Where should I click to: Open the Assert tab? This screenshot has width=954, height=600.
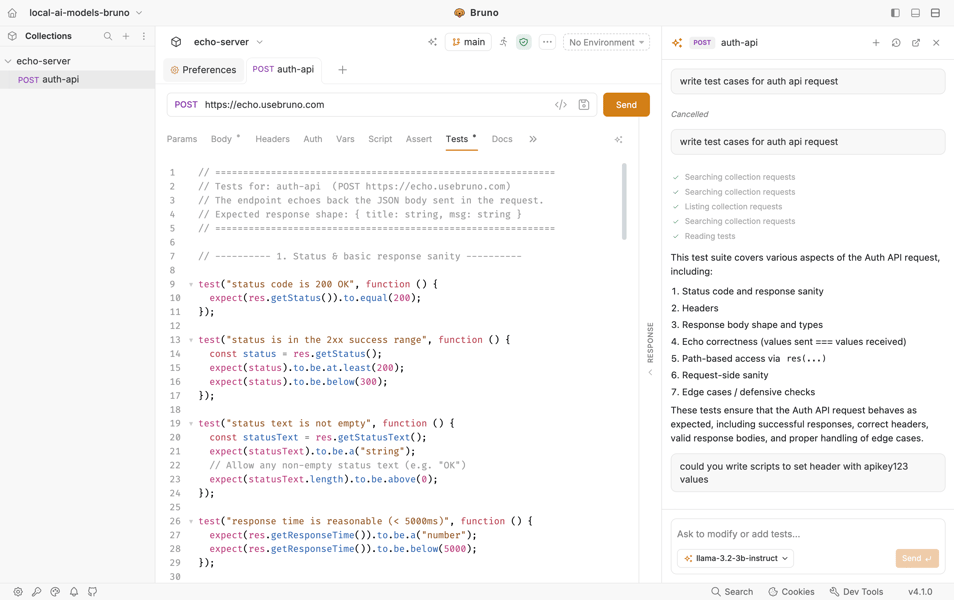tap(419, 139)
